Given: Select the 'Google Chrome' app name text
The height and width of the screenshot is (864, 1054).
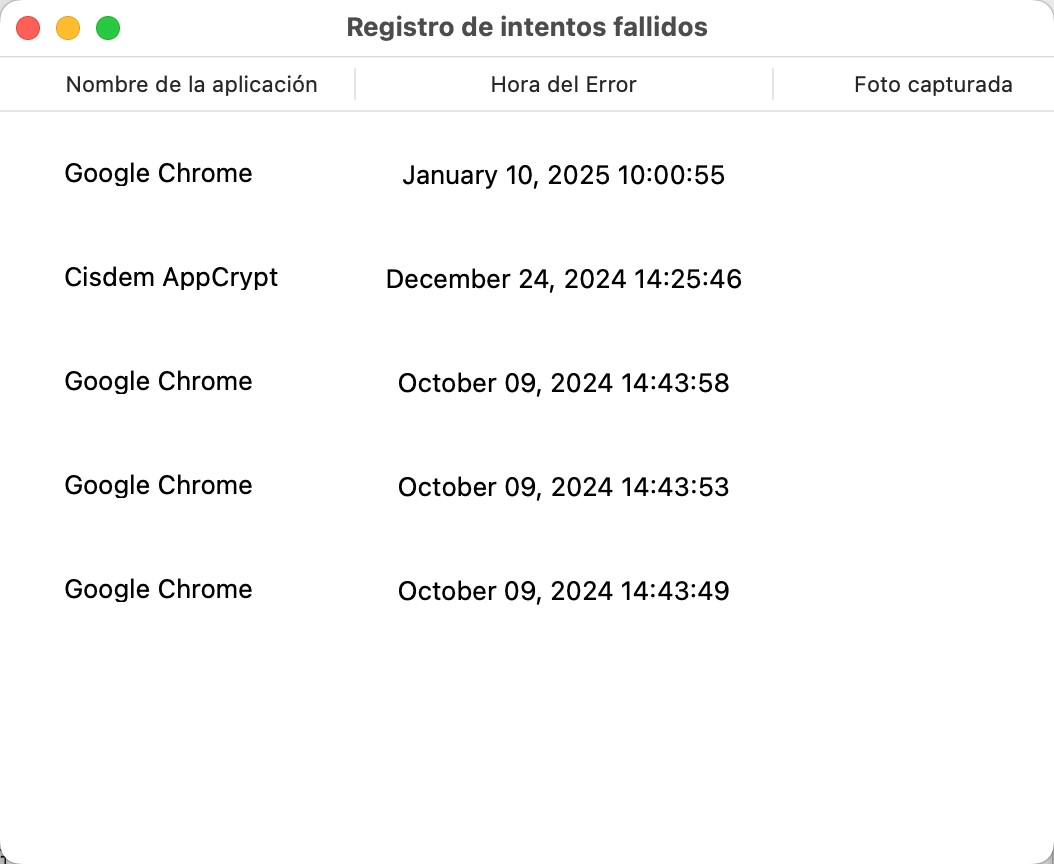Looking at the screenshot, I should 158,174.
